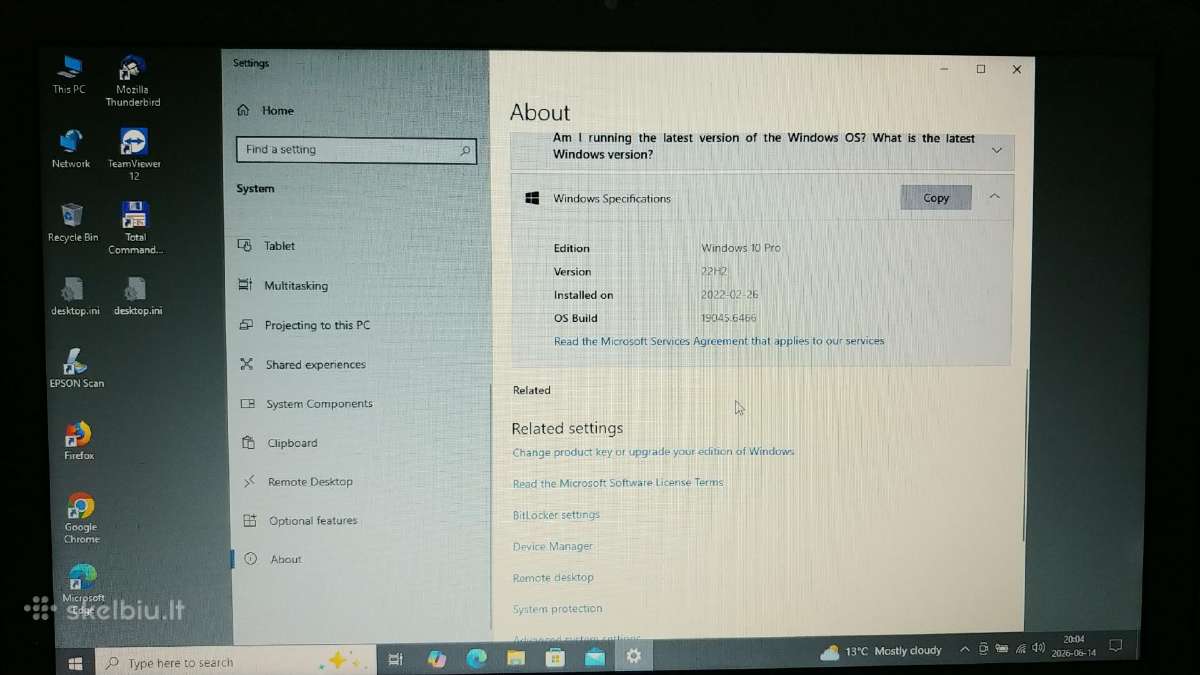Open System protection link

click(x=558, y=608)
